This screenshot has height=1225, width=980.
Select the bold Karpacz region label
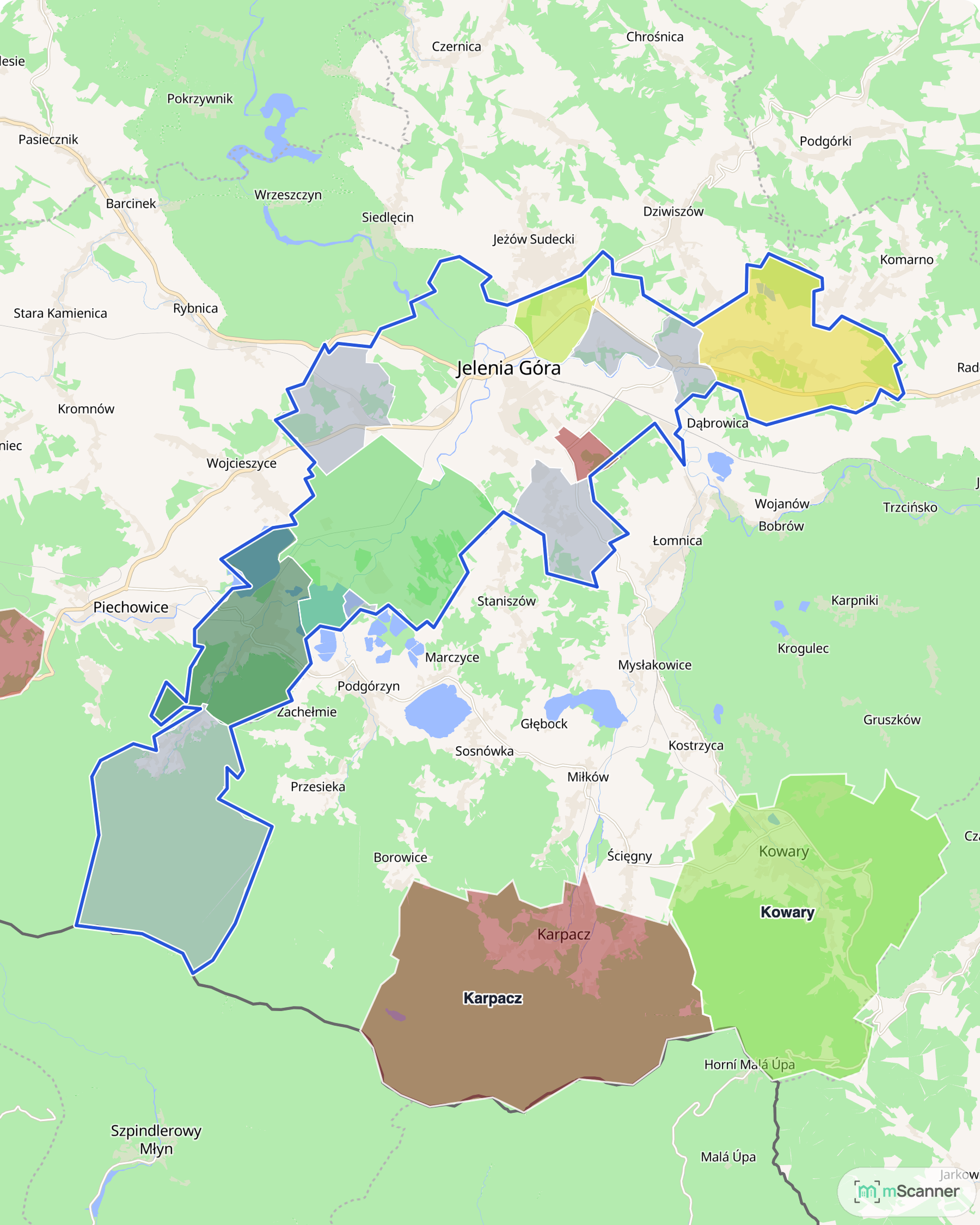[493, 999]
